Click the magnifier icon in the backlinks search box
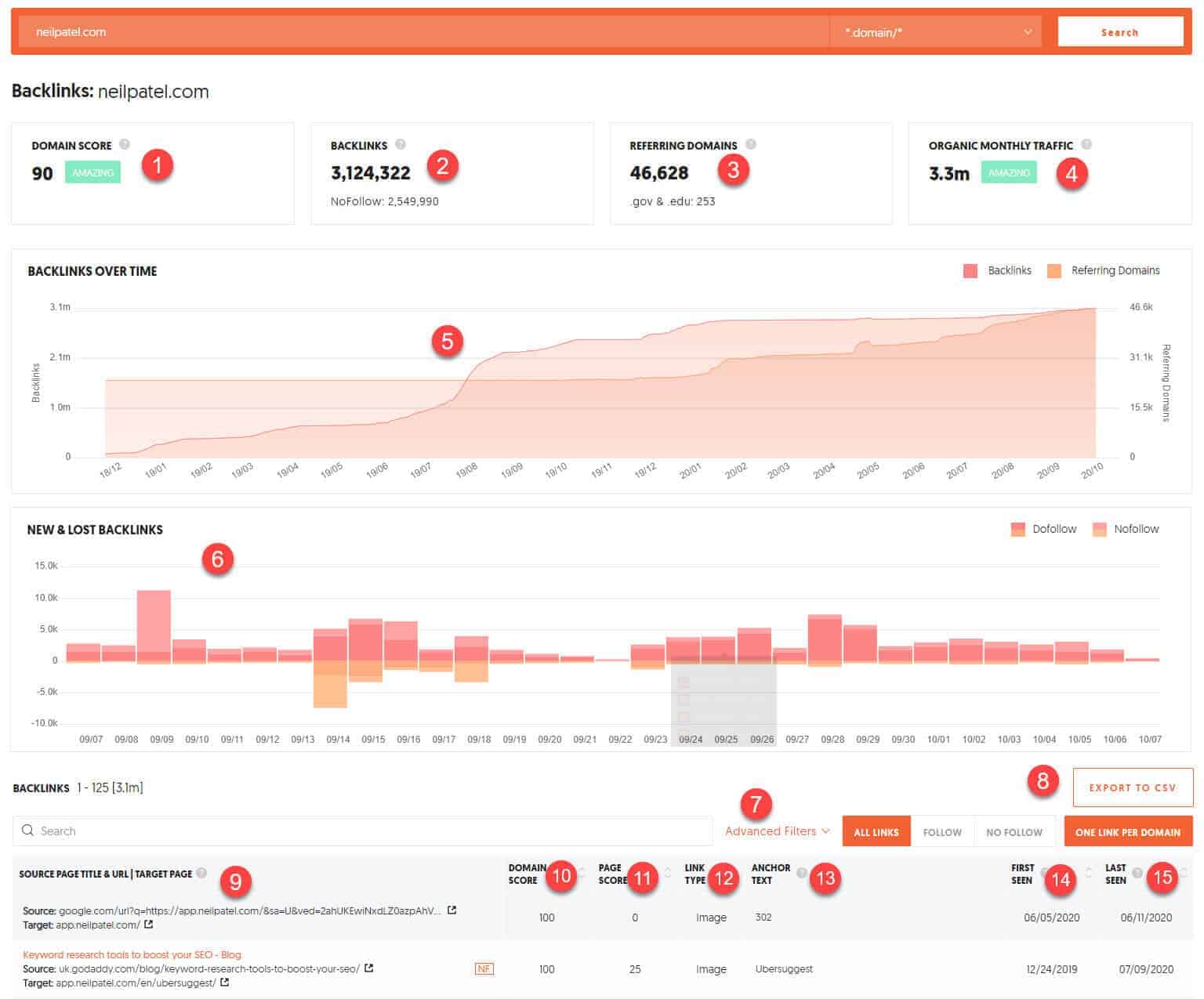 (28, 831)
